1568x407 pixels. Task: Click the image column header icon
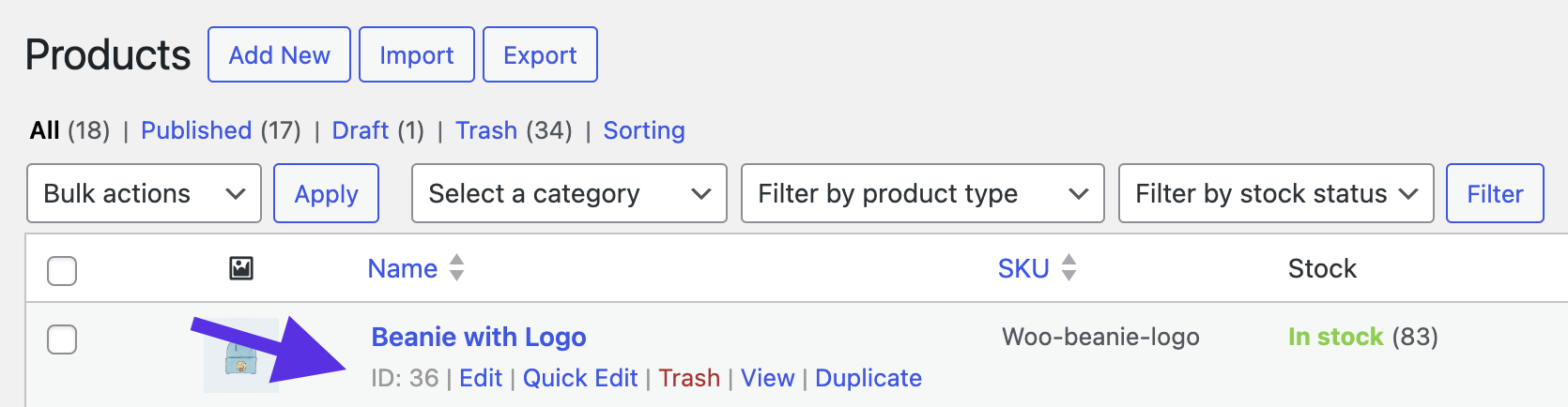click(241, 269)
